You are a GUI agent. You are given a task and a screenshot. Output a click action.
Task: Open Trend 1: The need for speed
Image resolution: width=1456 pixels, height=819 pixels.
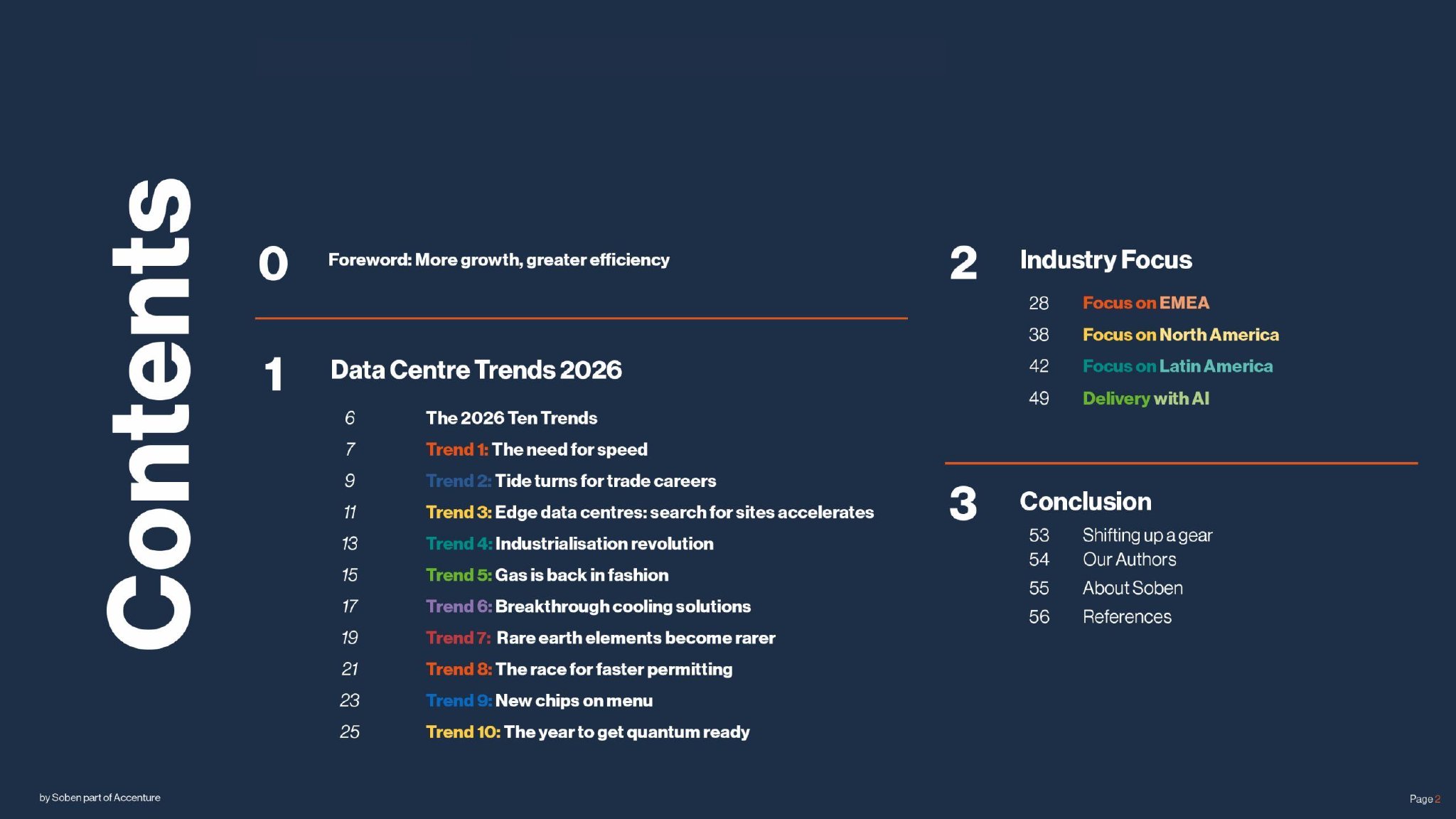pos(536,449)
